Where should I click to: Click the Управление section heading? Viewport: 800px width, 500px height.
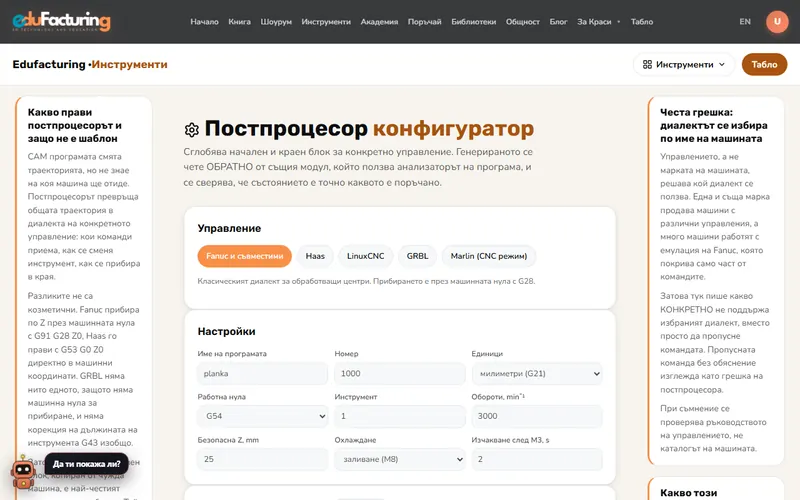[x=229, y=228]
